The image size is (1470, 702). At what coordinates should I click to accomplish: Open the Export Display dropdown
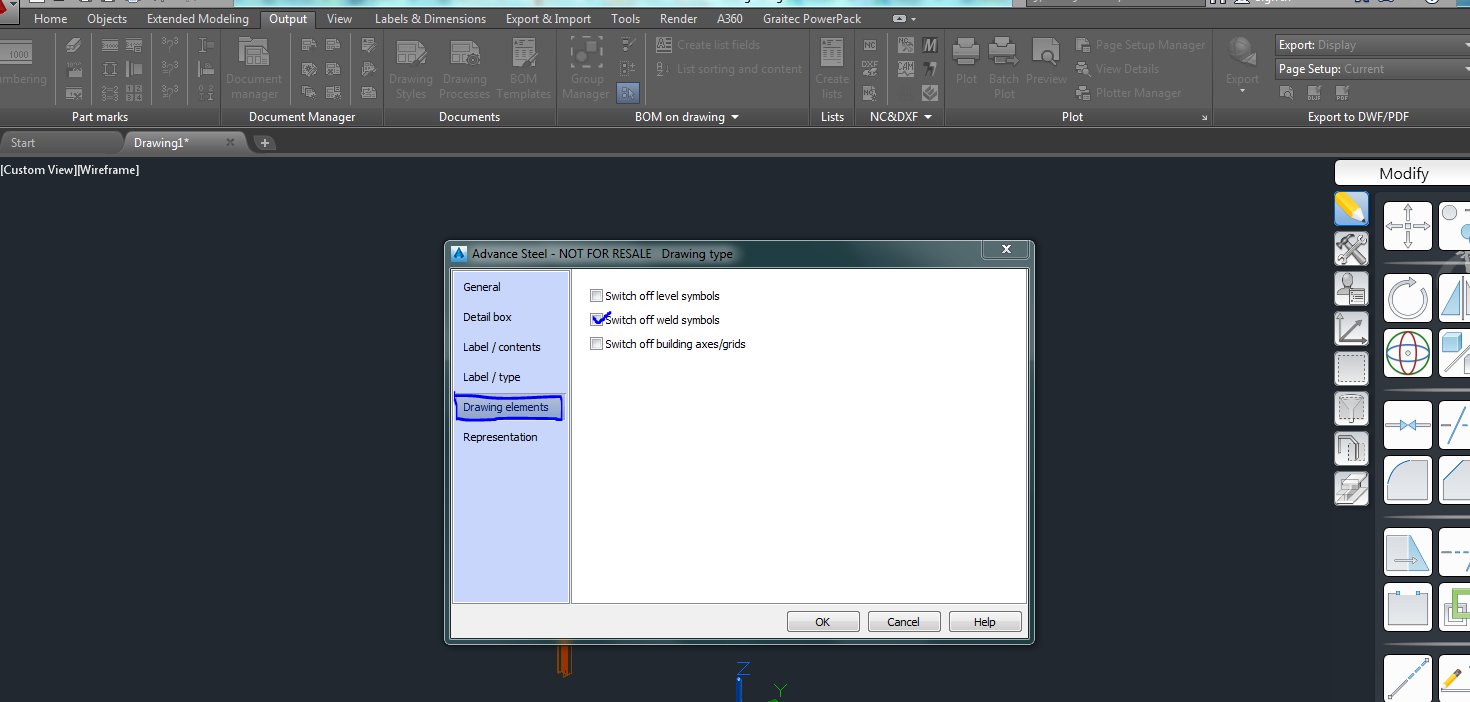coord(1372,45)
